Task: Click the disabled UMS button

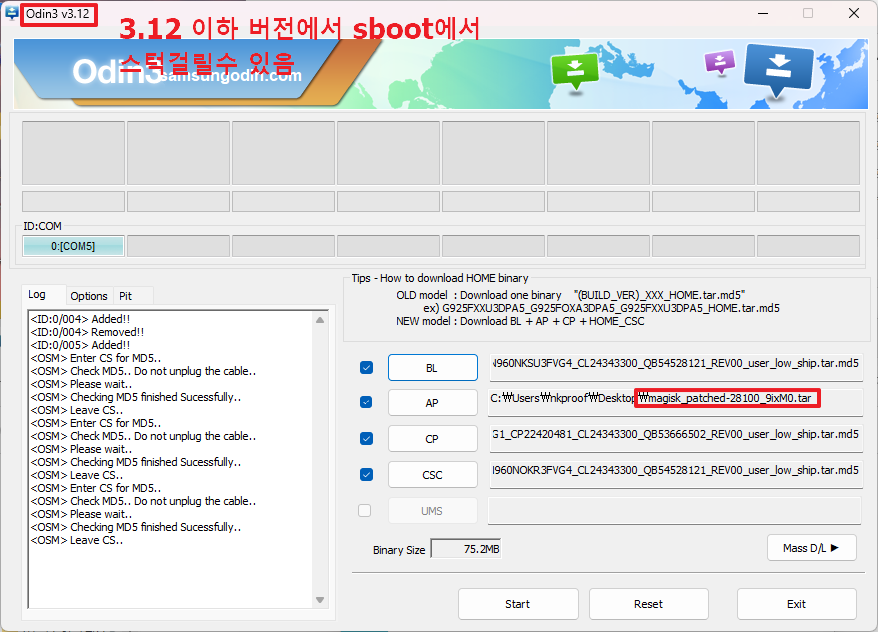Action: click(432, 511)
